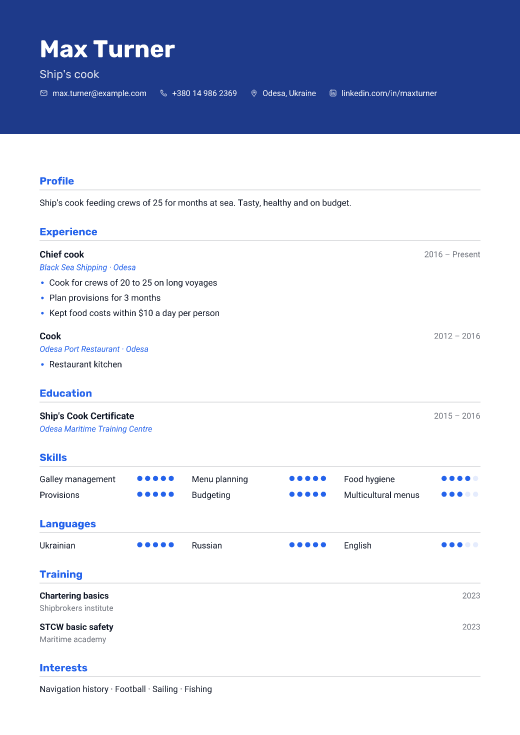This screenshot has height=735, width=520.
Task: Click the Plan provisions for 3 months bullet
Action: (105, 298)
